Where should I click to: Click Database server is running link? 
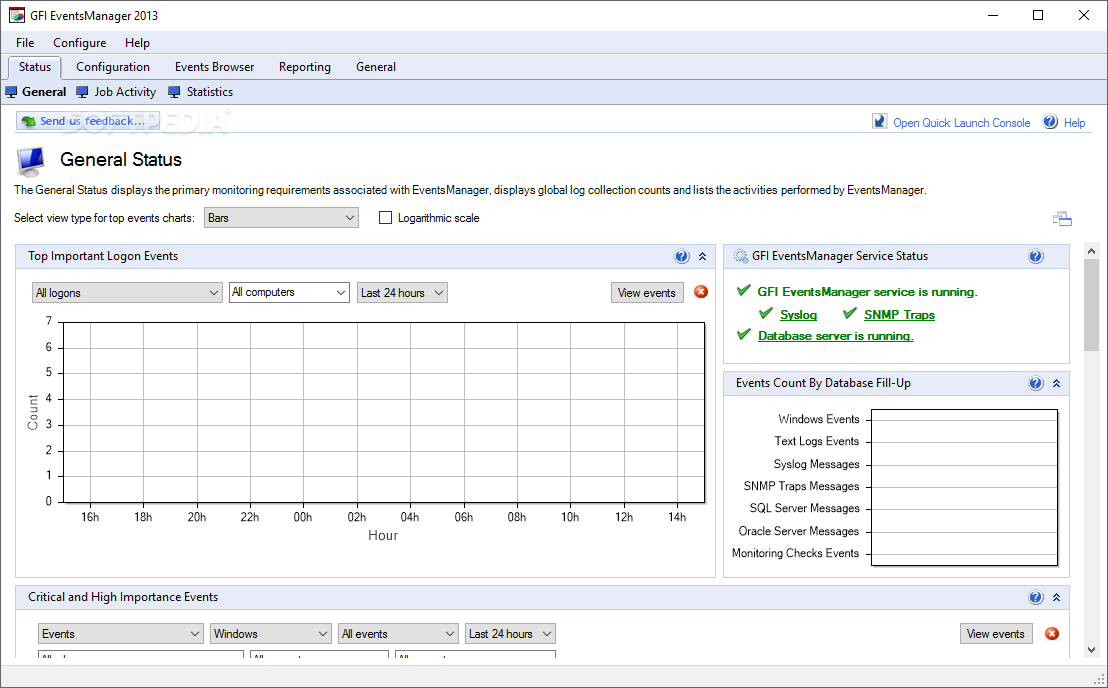pyautogui.click(x=835, y=336)
